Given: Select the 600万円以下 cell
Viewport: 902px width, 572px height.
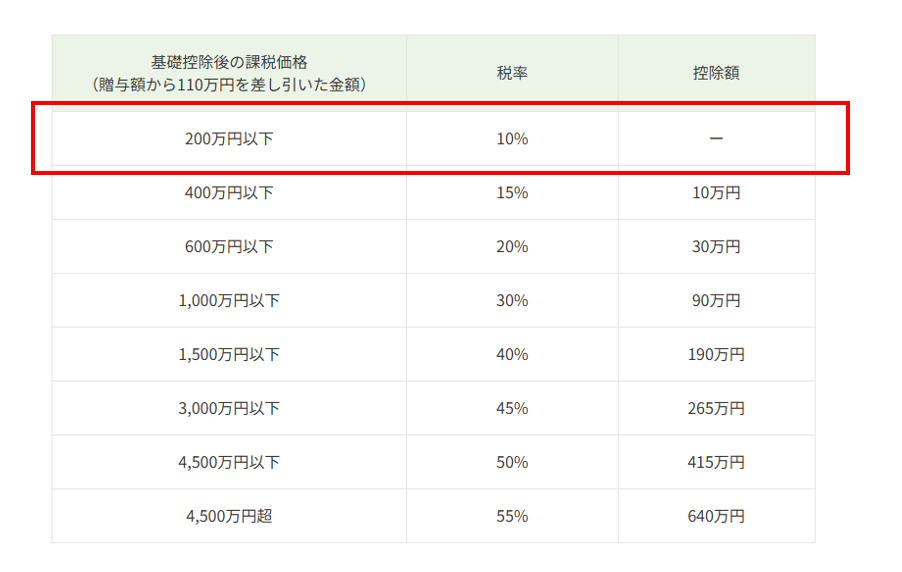Looking at the screenshot, I should pos(229,247).
